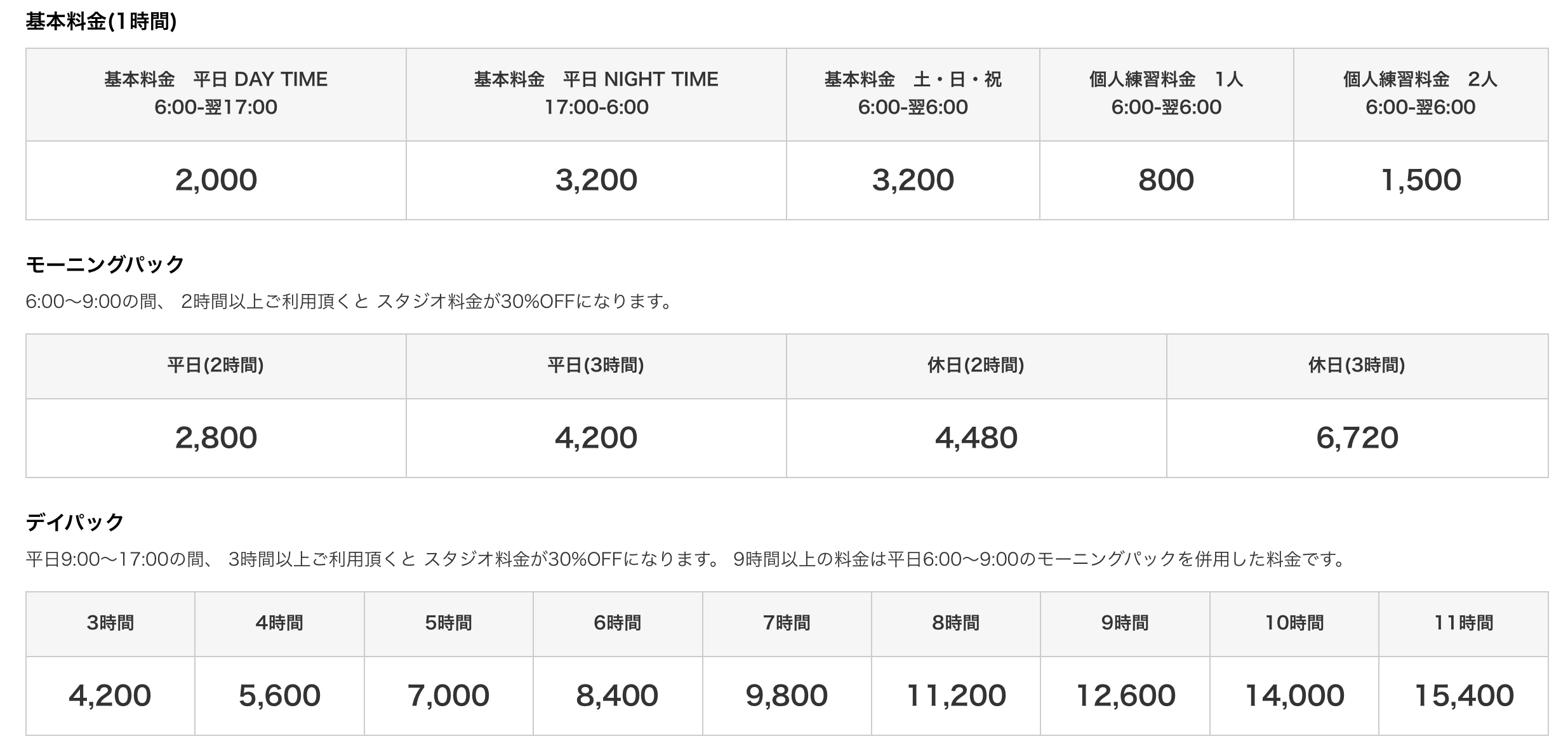
Task: Click the 休日(3時間) morning pack header
Action: click(x=1357, y=366)
